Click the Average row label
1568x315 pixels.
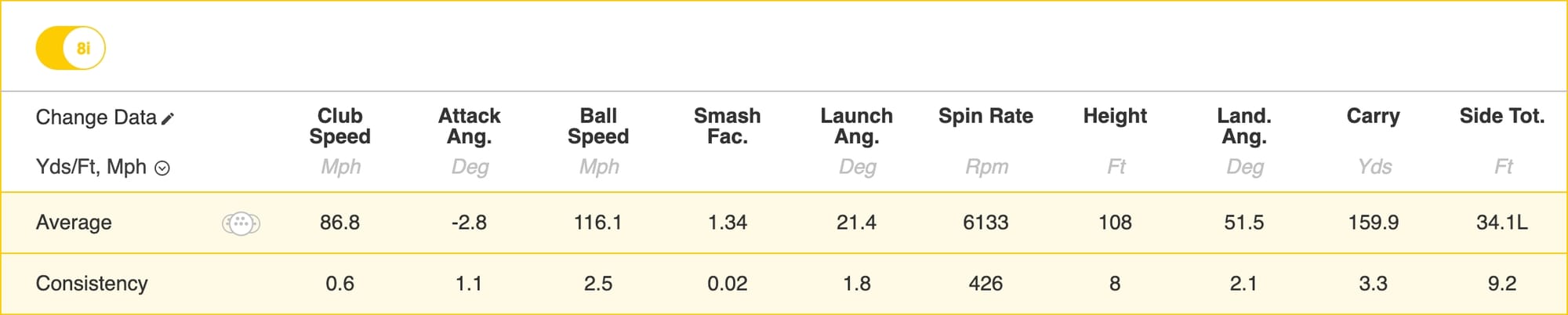pyautogui.click(x=74, y=223)
